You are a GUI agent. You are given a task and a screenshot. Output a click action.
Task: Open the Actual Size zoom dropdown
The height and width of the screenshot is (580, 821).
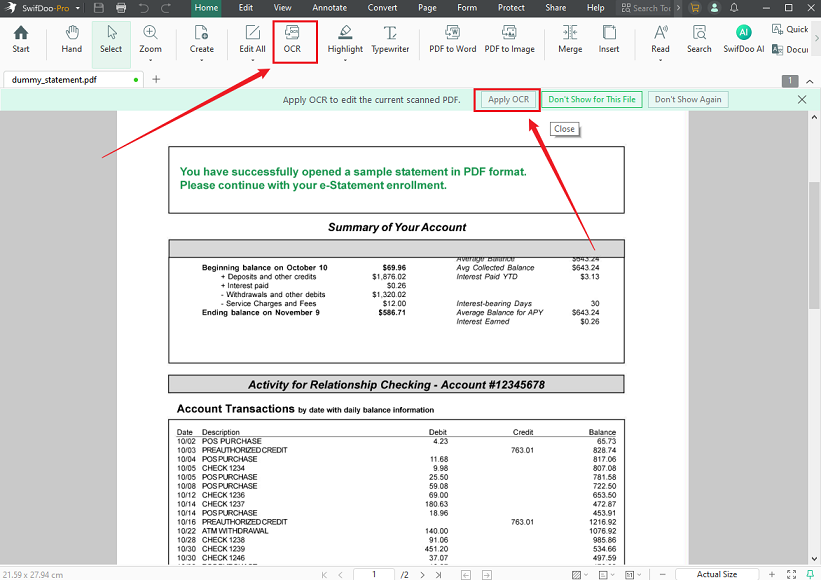tap(717, 574)
